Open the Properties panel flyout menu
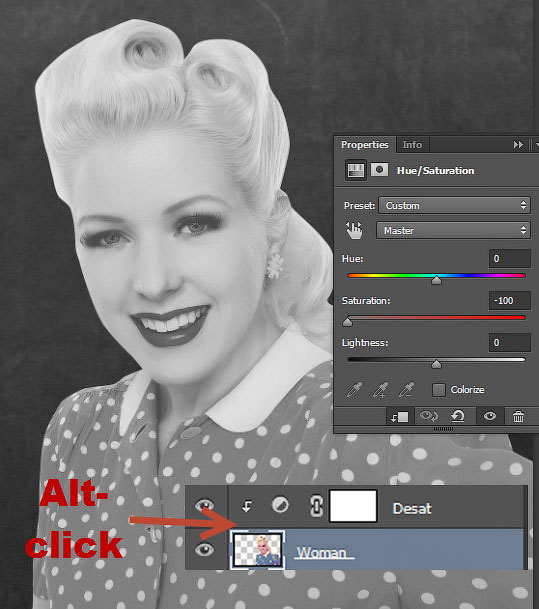 coord(537,144)
